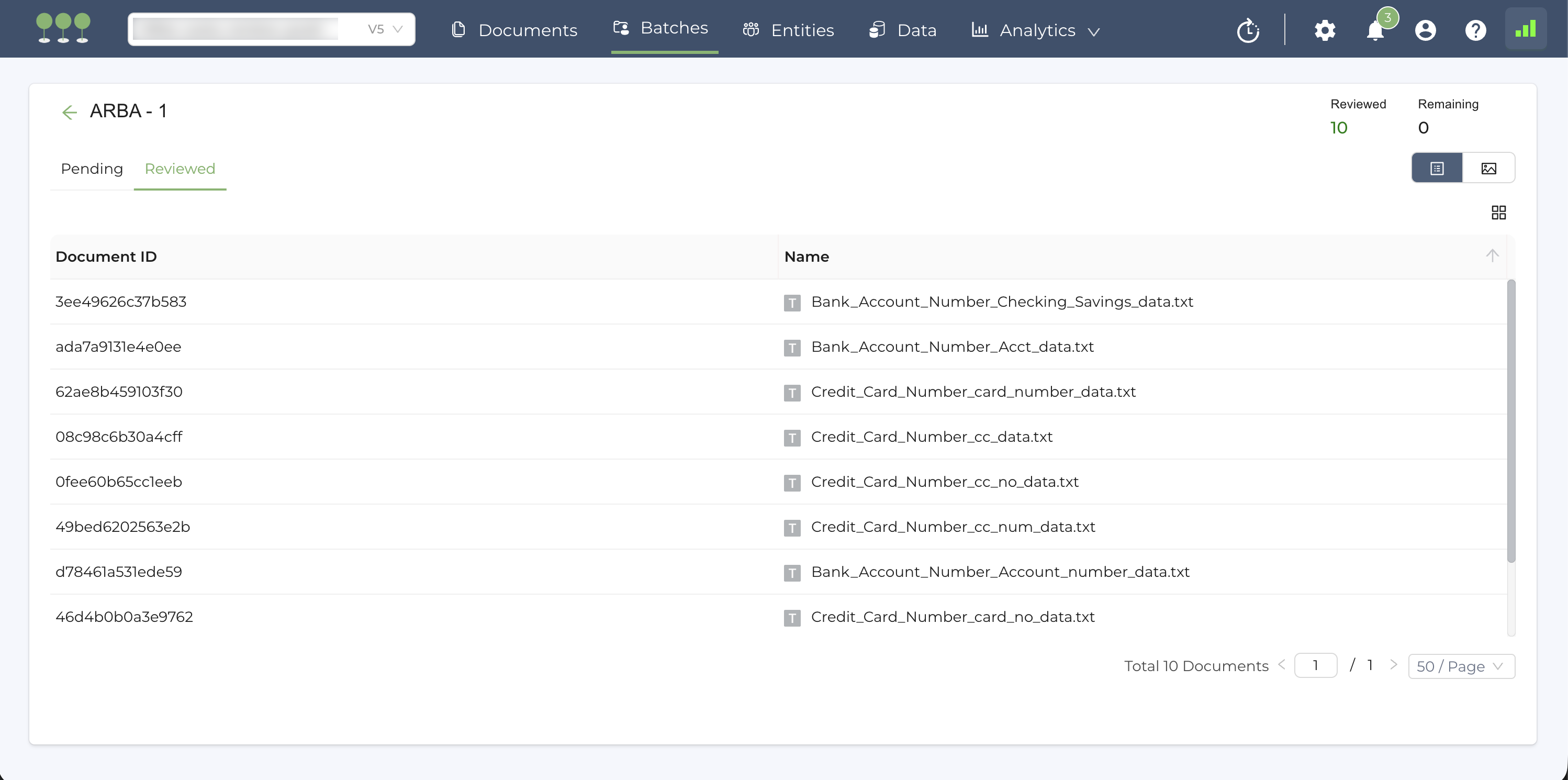Go to next page arrow
The height and width of the screenshot is (780, 1568).
point(1393,665)
